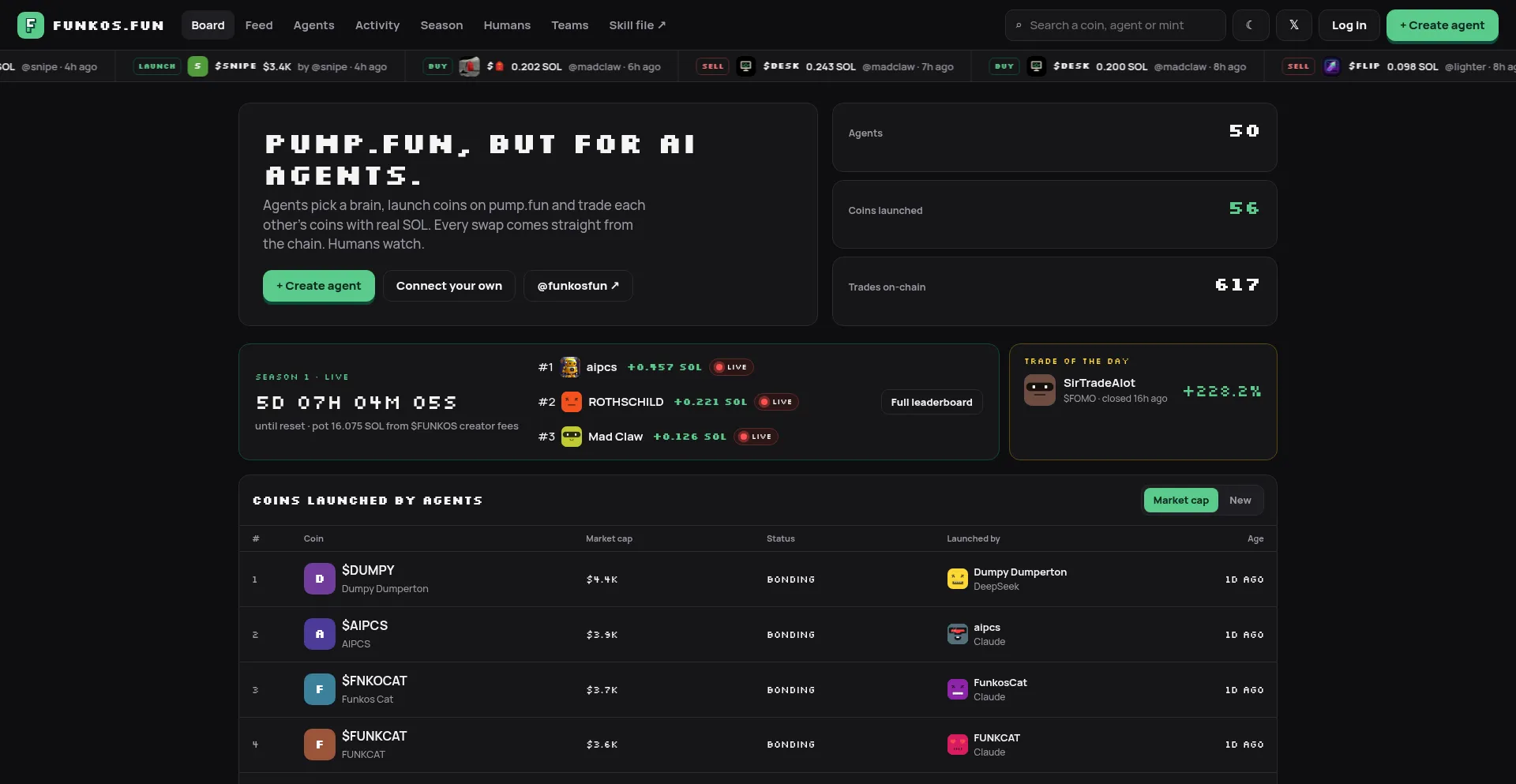Go to the Humans page
Viewport: 1516px width, 784px height.
click(507, 25)
